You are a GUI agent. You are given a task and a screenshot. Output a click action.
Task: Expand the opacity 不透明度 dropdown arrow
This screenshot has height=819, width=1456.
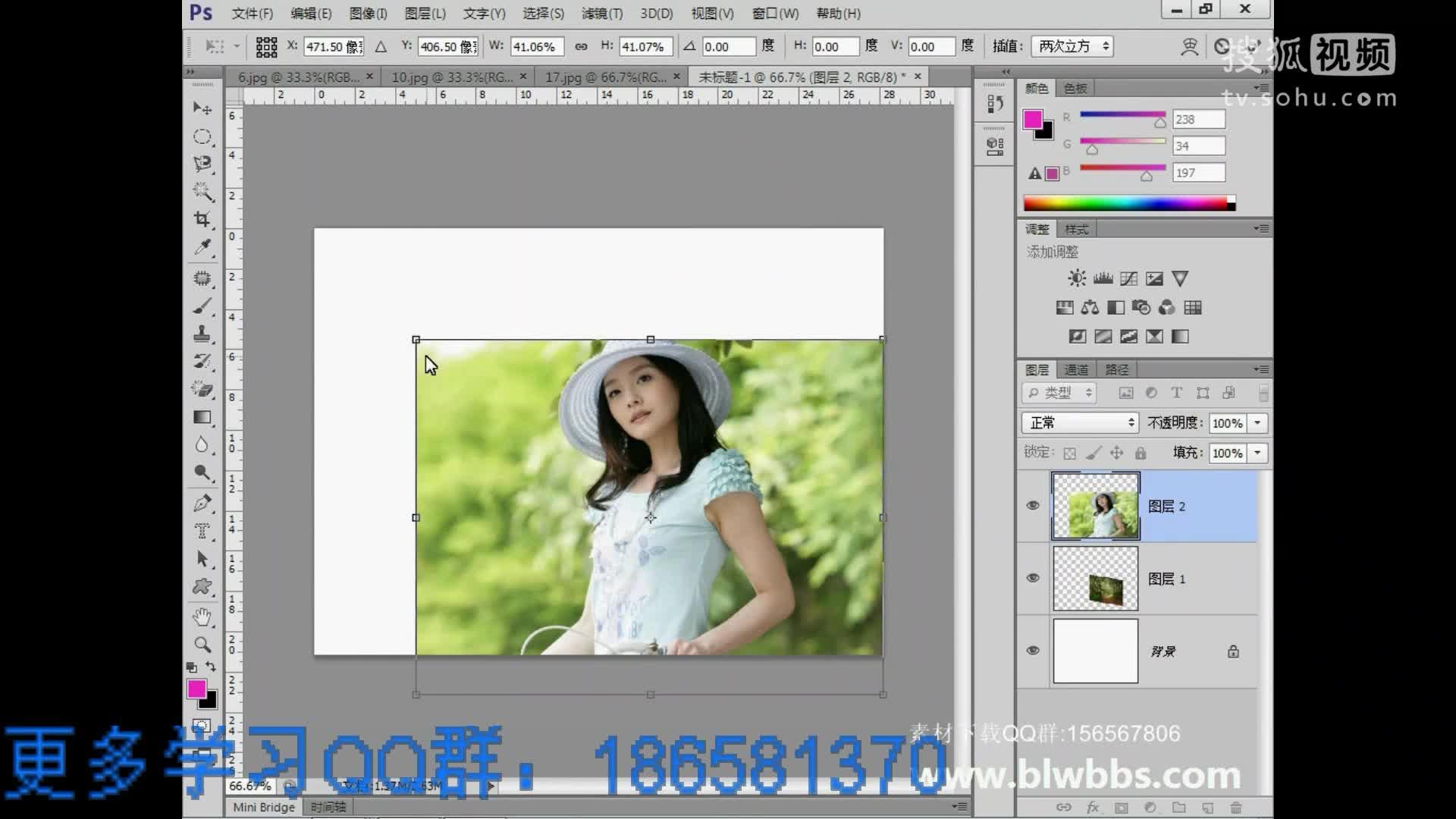click(x=1257, y=423)
